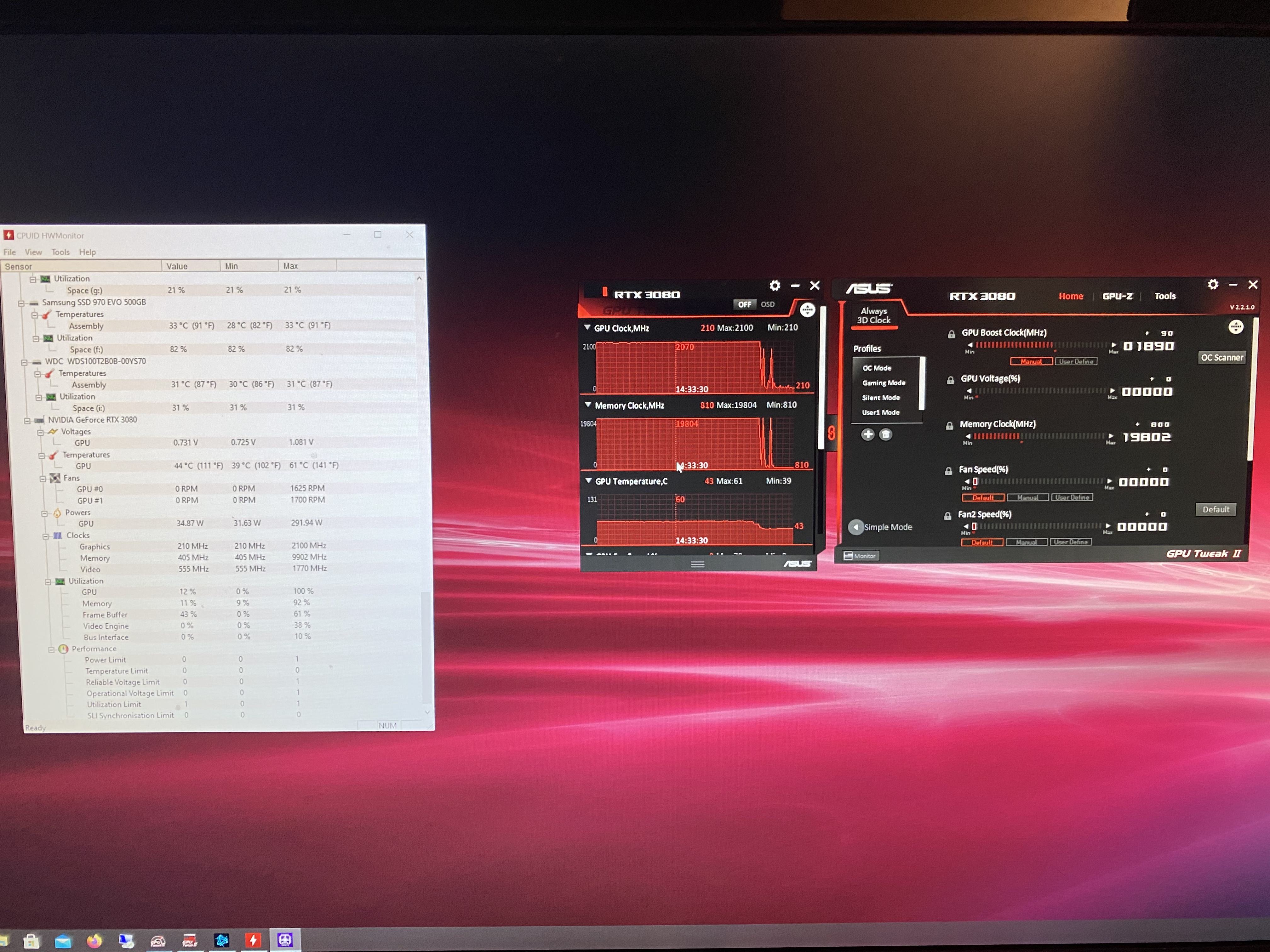Switch to the Home tab

click(x=1071, y=296)
